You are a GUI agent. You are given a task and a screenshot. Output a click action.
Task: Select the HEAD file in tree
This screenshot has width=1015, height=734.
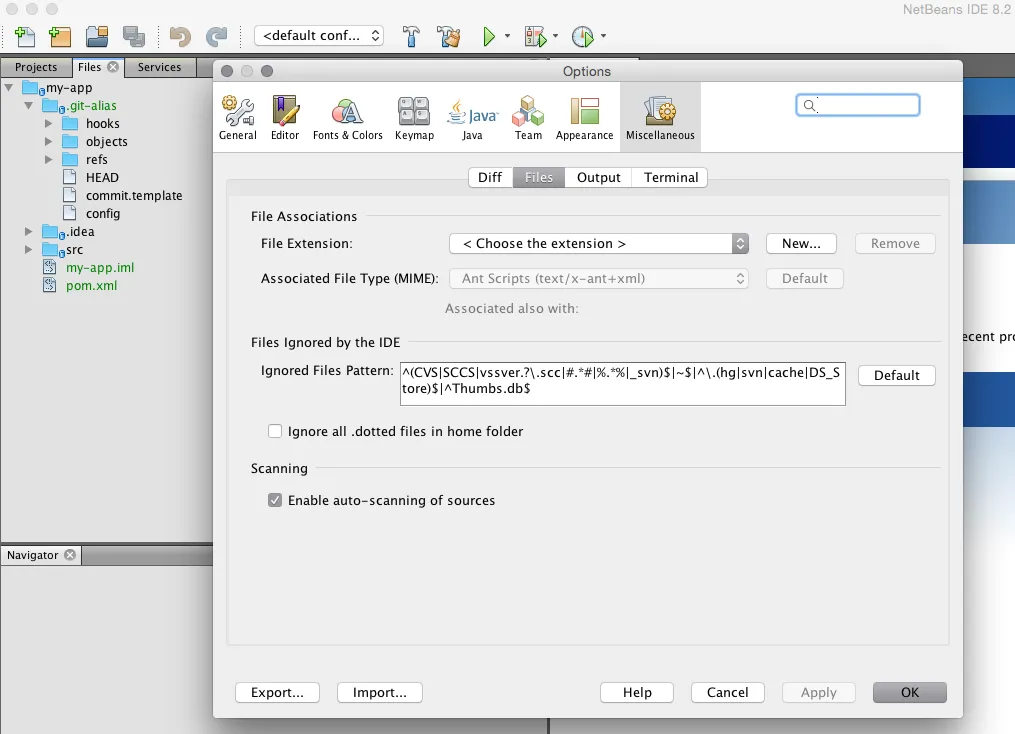[x=102, y=177]
